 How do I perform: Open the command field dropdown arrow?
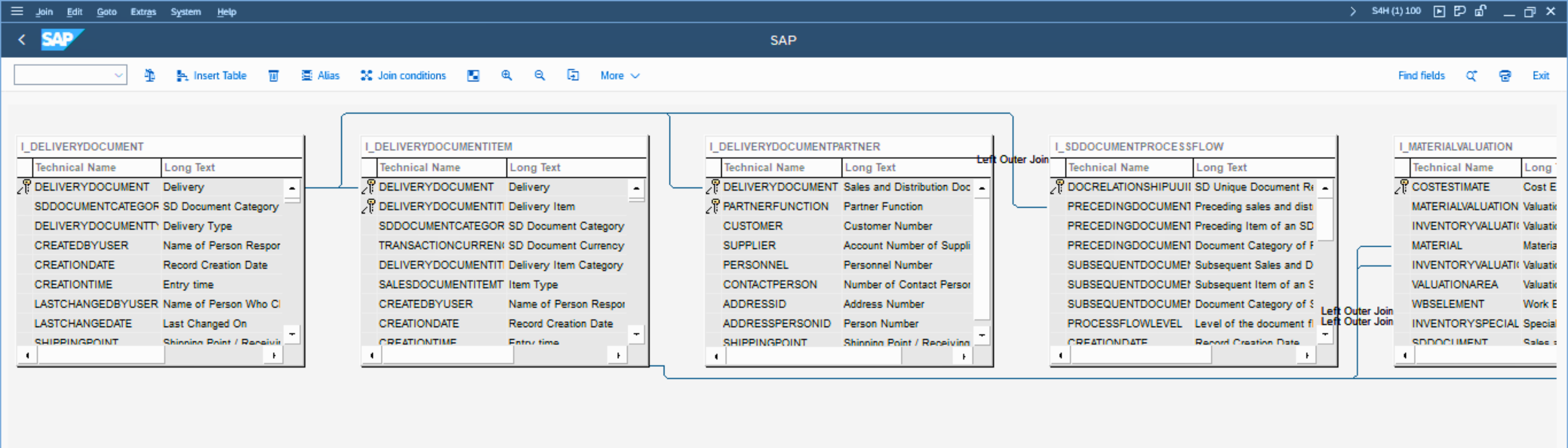pyautogui.click(x=118, y=75)
